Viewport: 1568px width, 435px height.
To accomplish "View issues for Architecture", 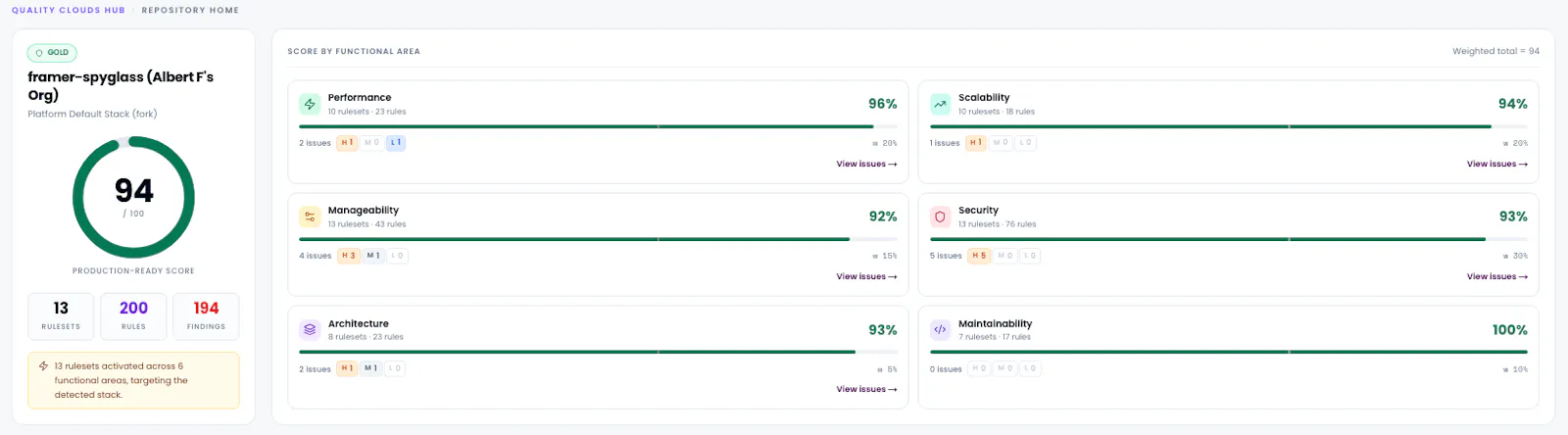I will pyautogui.click(x=866, y=389).
